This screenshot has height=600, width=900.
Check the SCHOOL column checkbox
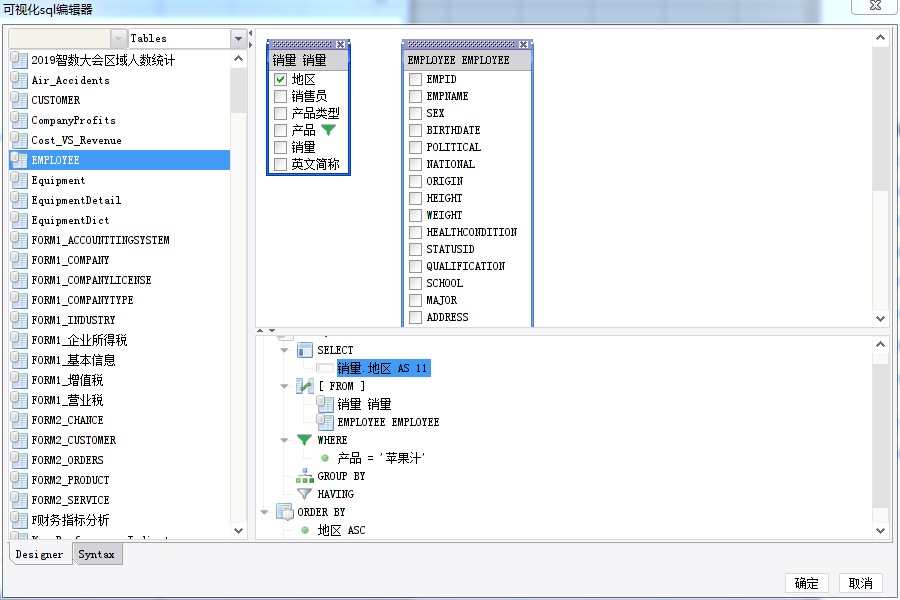pyautogui.click(x=415, y=283)
